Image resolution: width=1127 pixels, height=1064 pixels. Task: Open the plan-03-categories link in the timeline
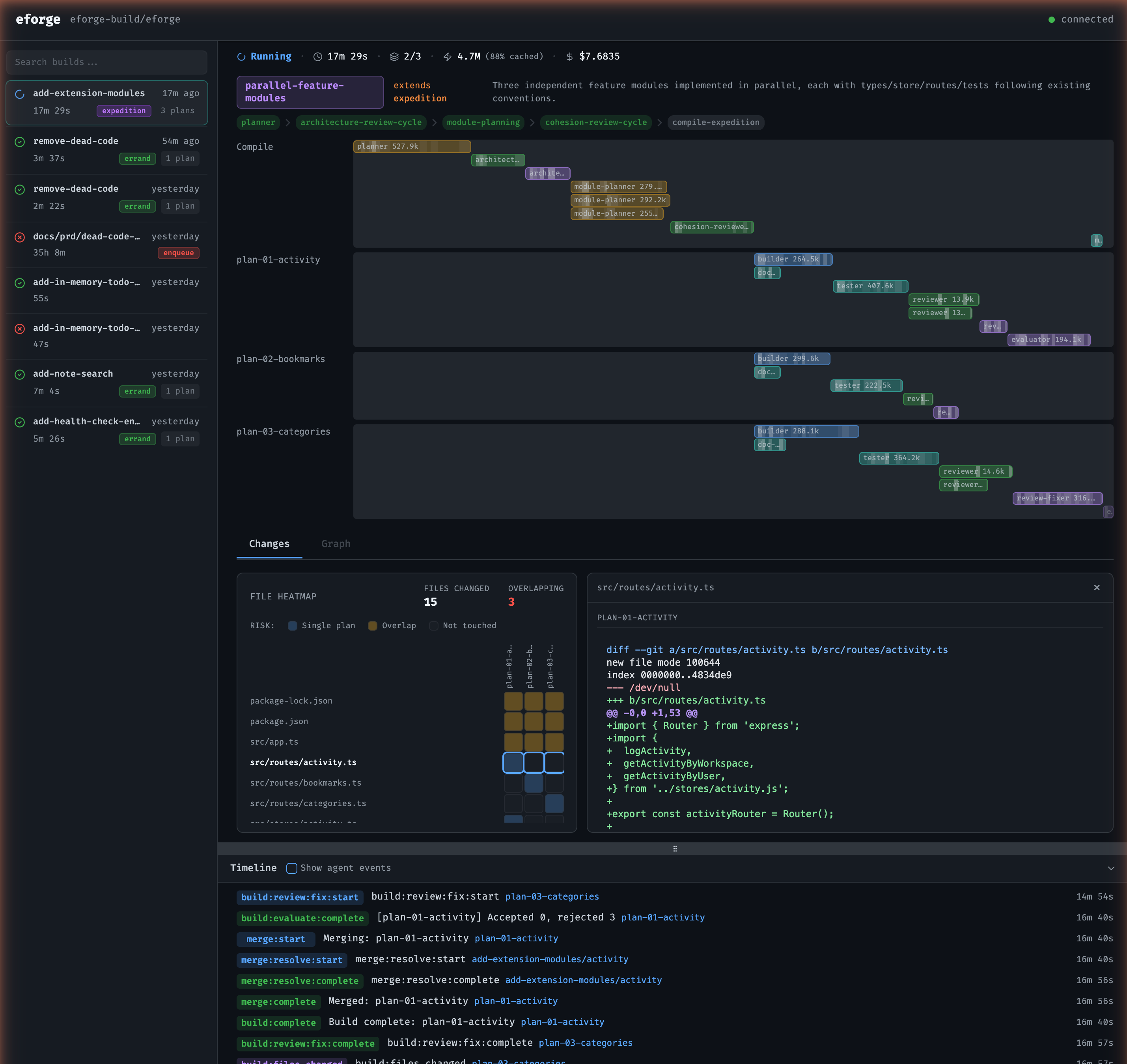[x=552, y=897]
